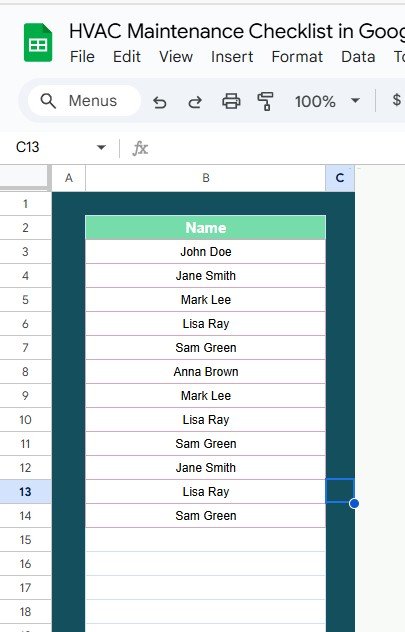The height and width of the screenshot is (632, 405).
Task: Expand the Name box dropdown arrow
Action: pos(102,148)
